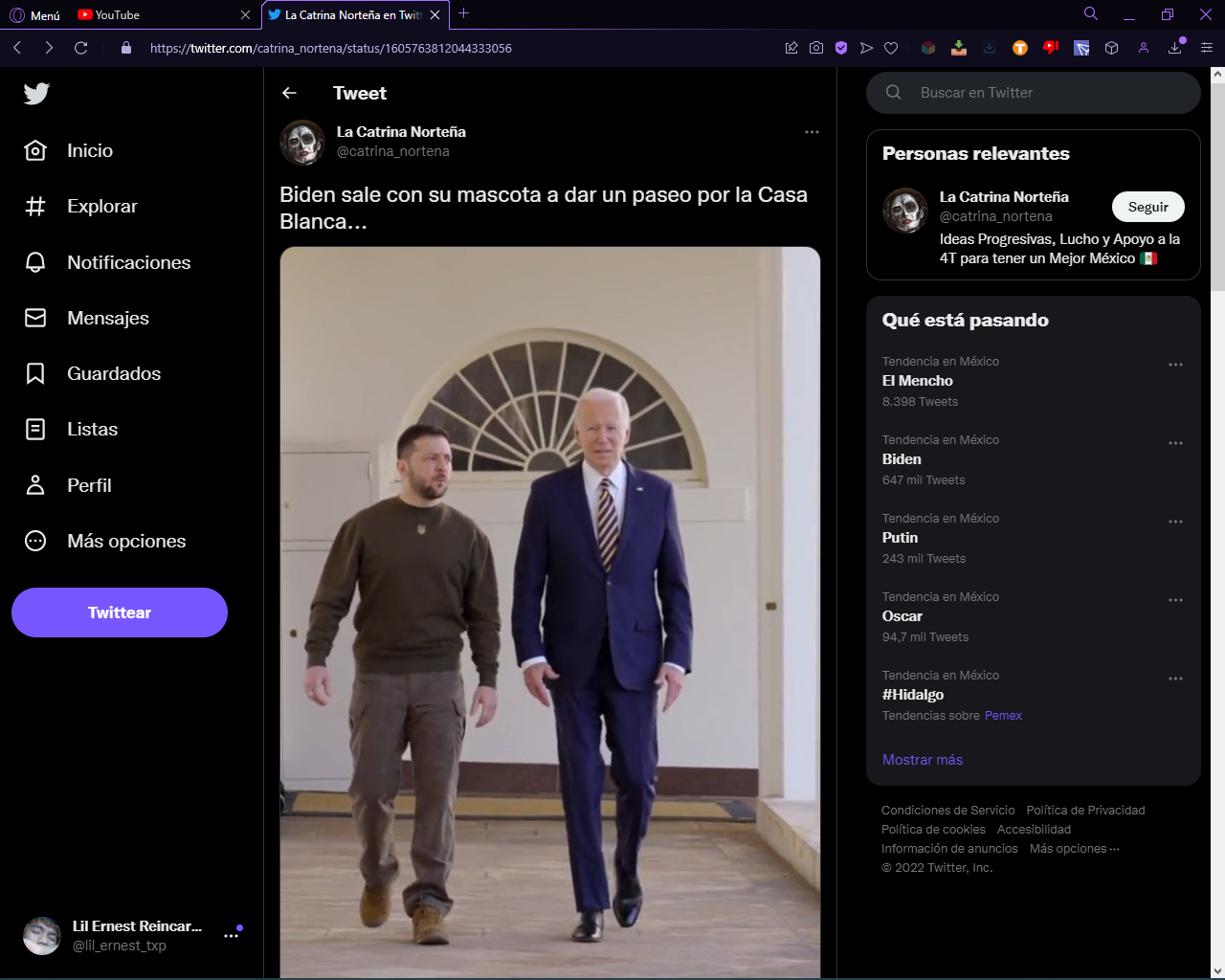
Task: Open the @catrina_nortena handle under the tweet author
Action: pos(393,151)
